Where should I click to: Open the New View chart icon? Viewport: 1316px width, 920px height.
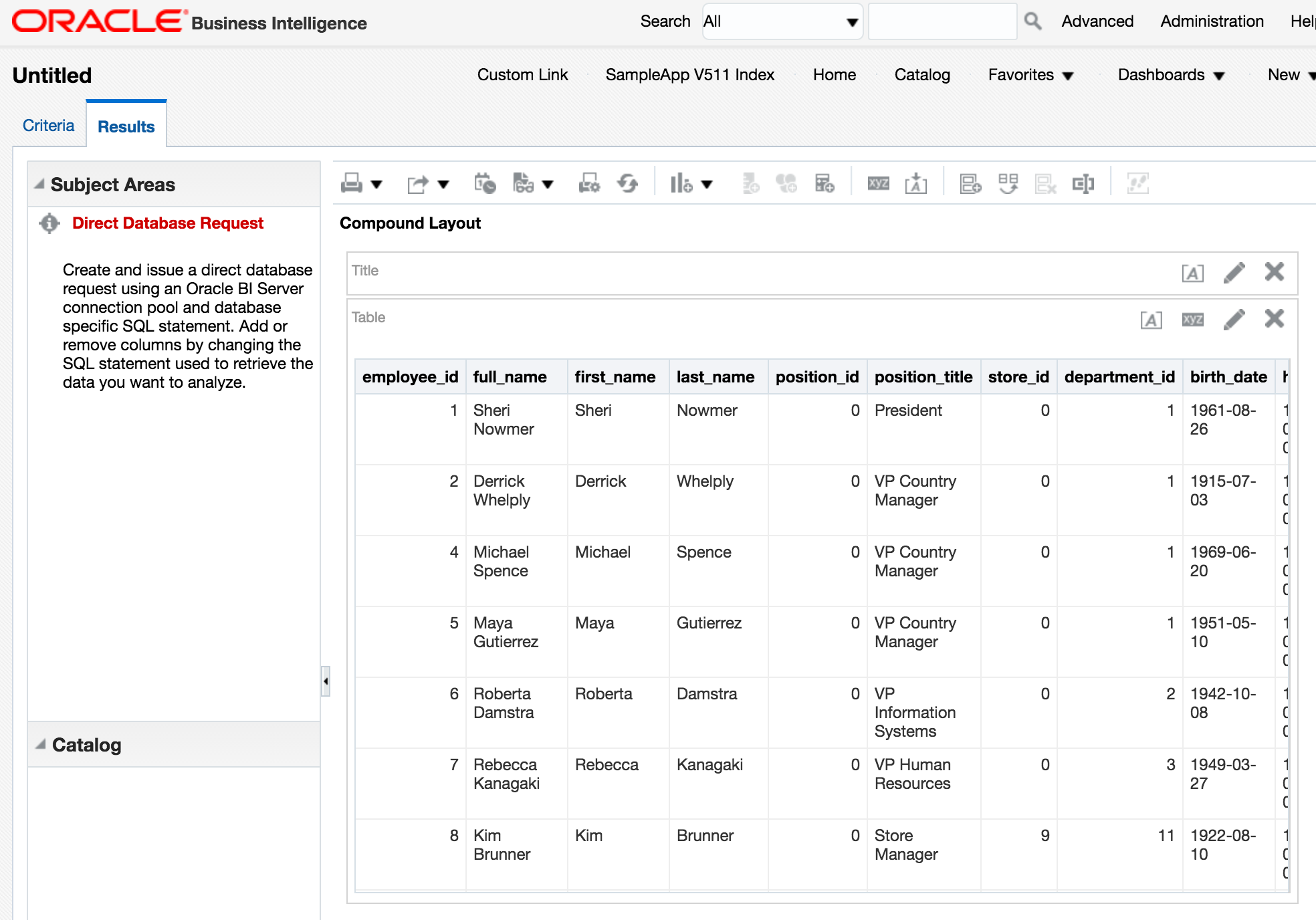pos(681,183)
